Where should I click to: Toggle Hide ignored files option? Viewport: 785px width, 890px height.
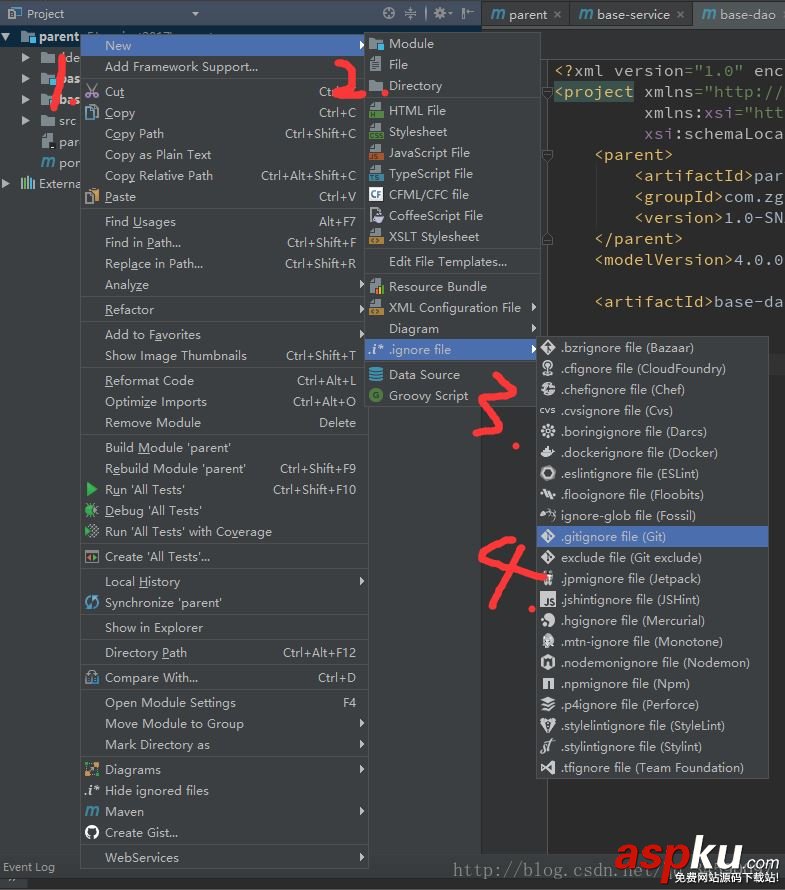[224, 791]
